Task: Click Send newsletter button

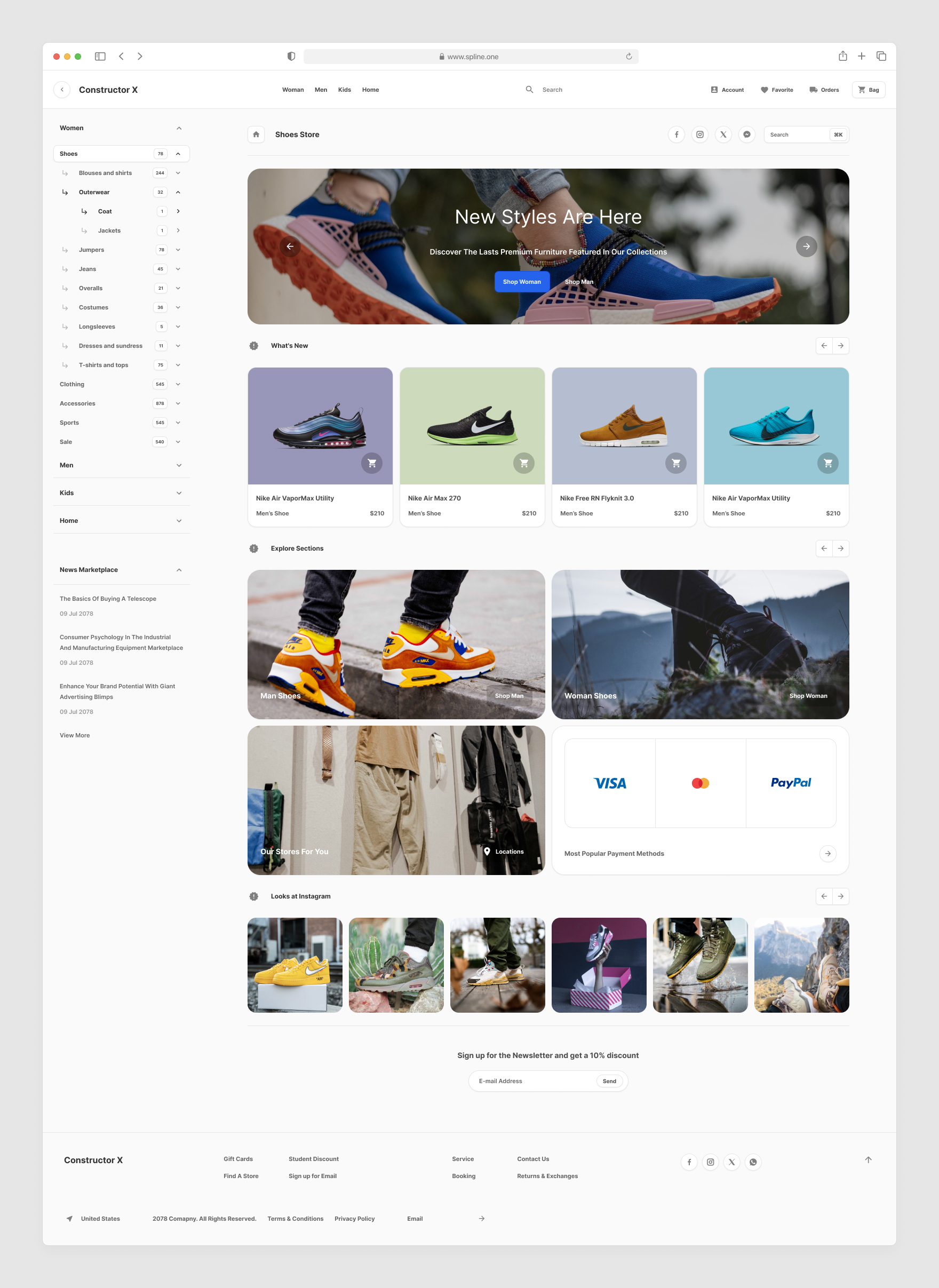Action: [x=609, y=1082]
